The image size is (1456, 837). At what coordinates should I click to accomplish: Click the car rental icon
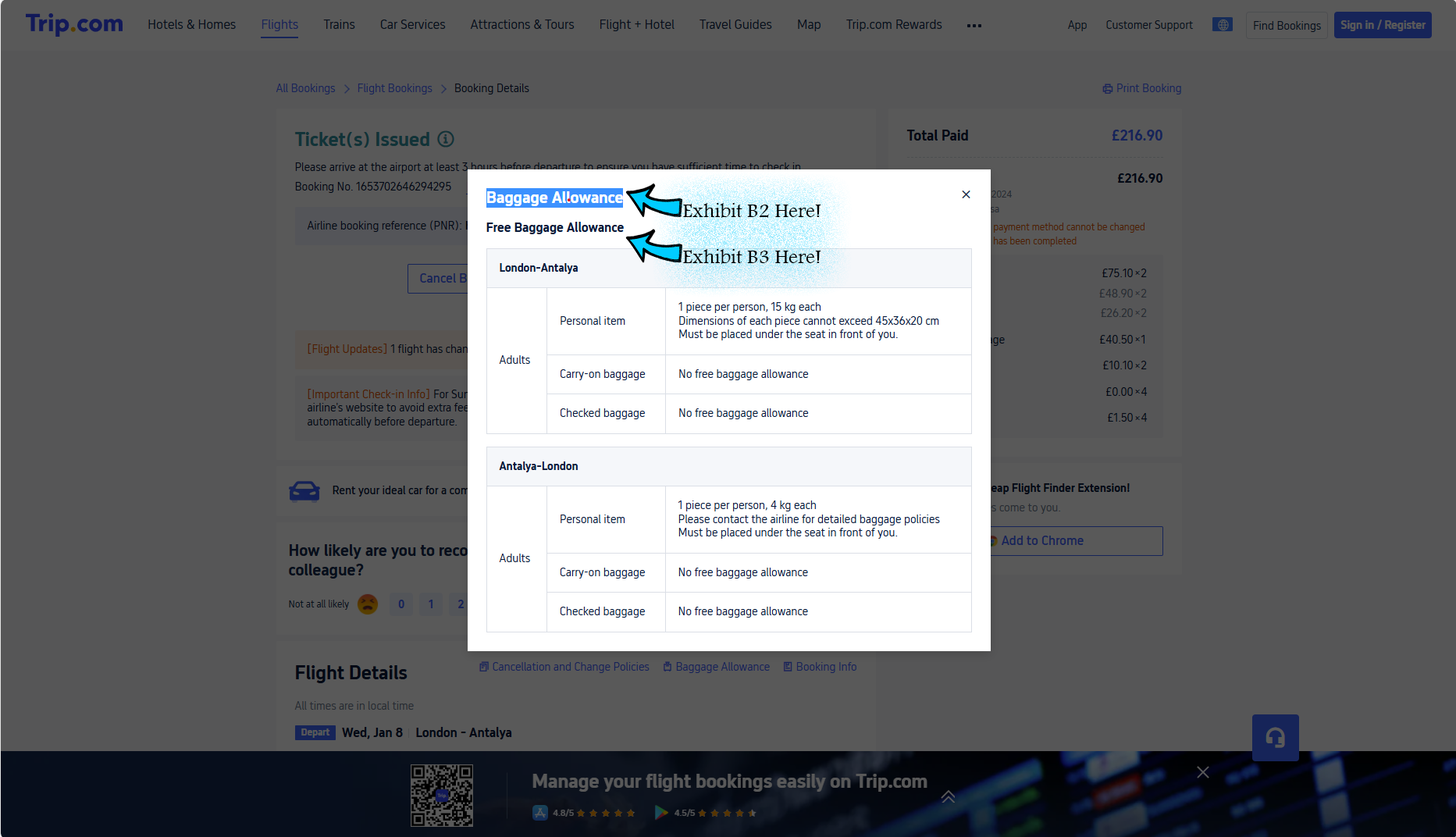[x=304, y=490]
